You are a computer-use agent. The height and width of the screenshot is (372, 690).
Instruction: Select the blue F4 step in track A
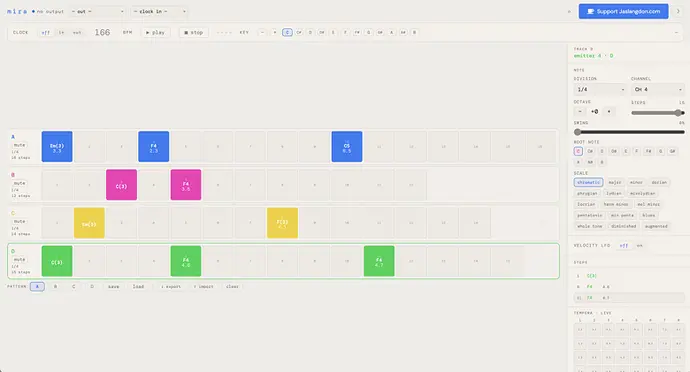coord(154,147)
